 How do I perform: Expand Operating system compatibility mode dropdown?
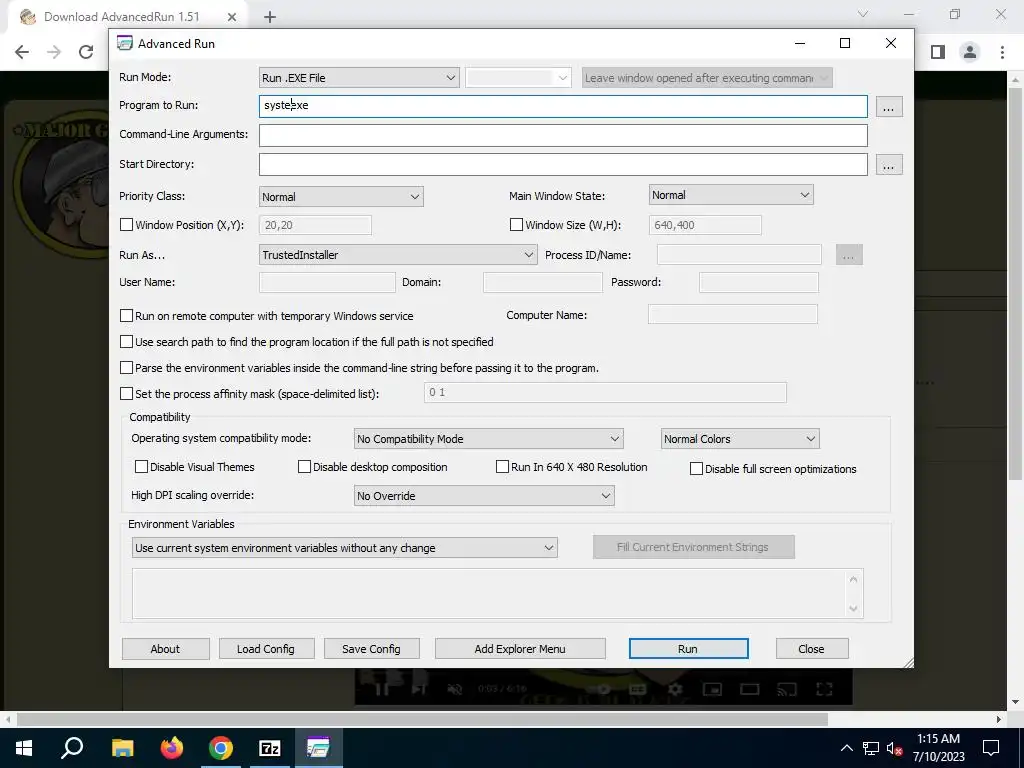[x=488, y=439]
